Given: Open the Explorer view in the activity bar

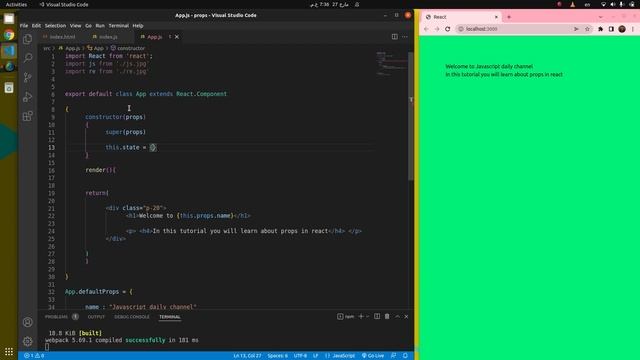Looking at the screenshot, I should 27,39.
